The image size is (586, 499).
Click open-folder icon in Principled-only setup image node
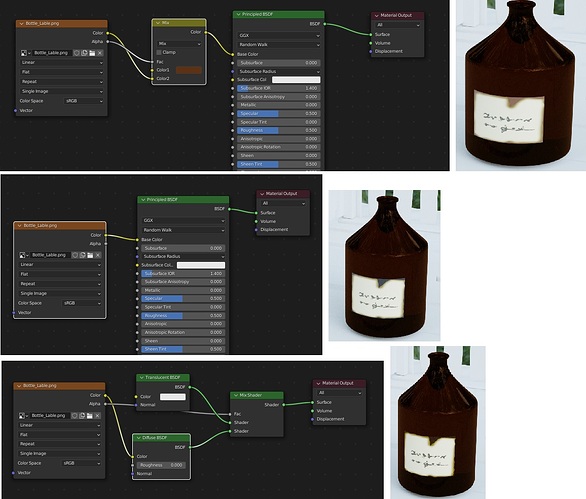click(x=90, y=255)
